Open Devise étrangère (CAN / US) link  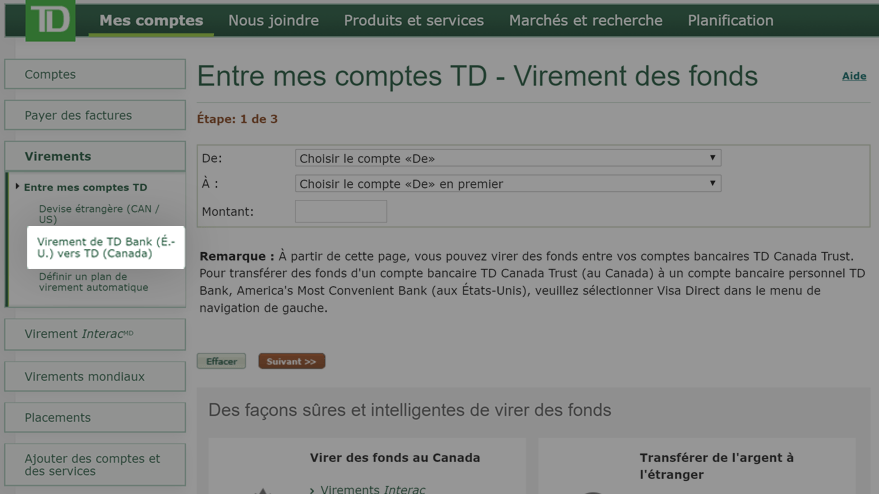pos(99,214)
